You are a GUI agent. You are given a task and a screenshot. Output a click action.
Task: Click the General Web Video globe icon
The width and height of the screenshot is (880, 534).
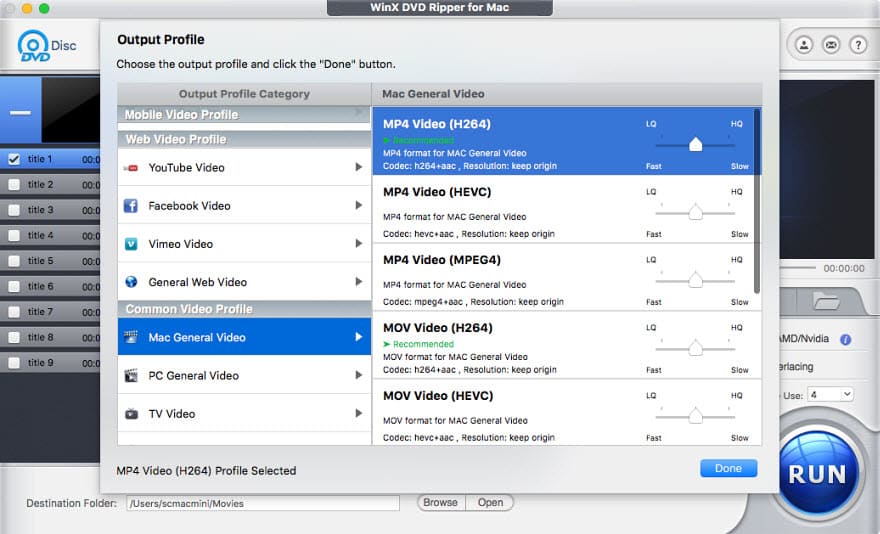[130, 282]
